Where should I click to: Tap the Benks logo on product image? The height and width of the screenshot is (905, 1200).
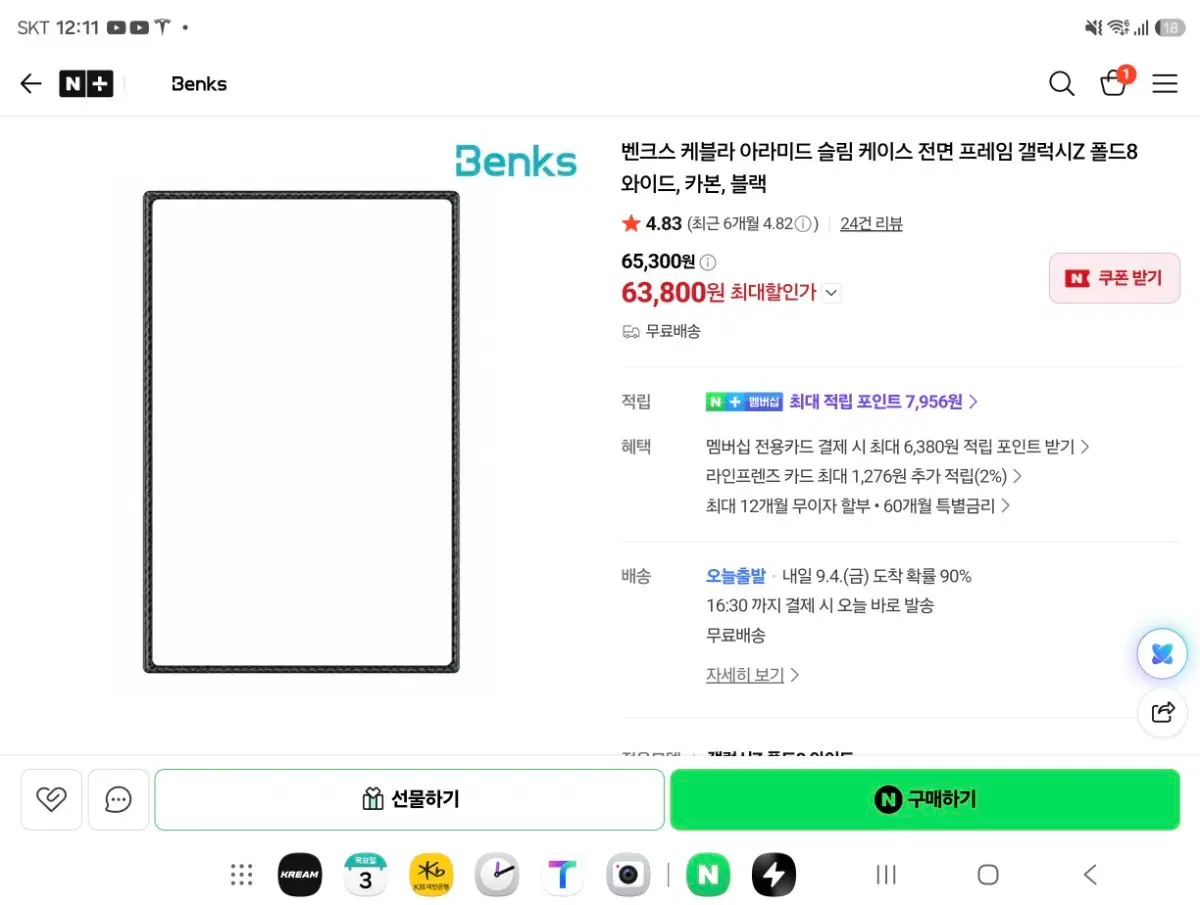(x=516, y=162)
